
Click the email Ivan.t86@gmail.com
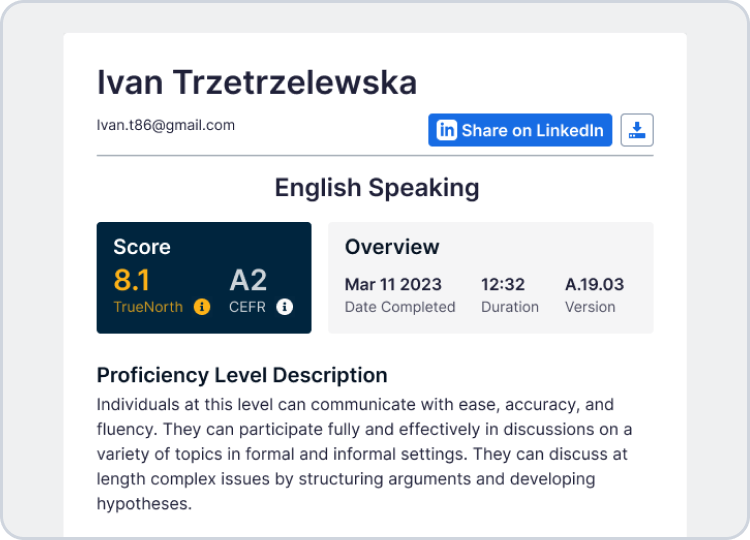click(165, 125)
